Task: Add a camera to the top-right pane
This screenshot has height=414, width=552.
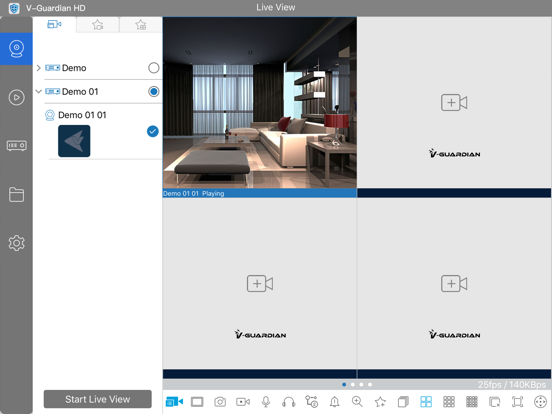Action: pos(454,102)
